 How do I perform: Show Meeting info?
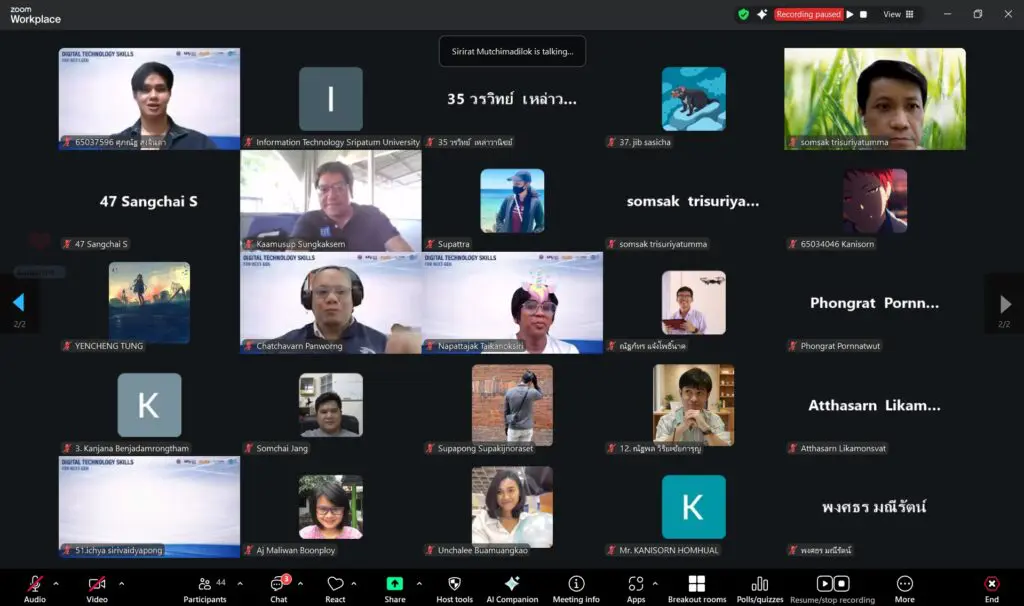tap(576, 586)
